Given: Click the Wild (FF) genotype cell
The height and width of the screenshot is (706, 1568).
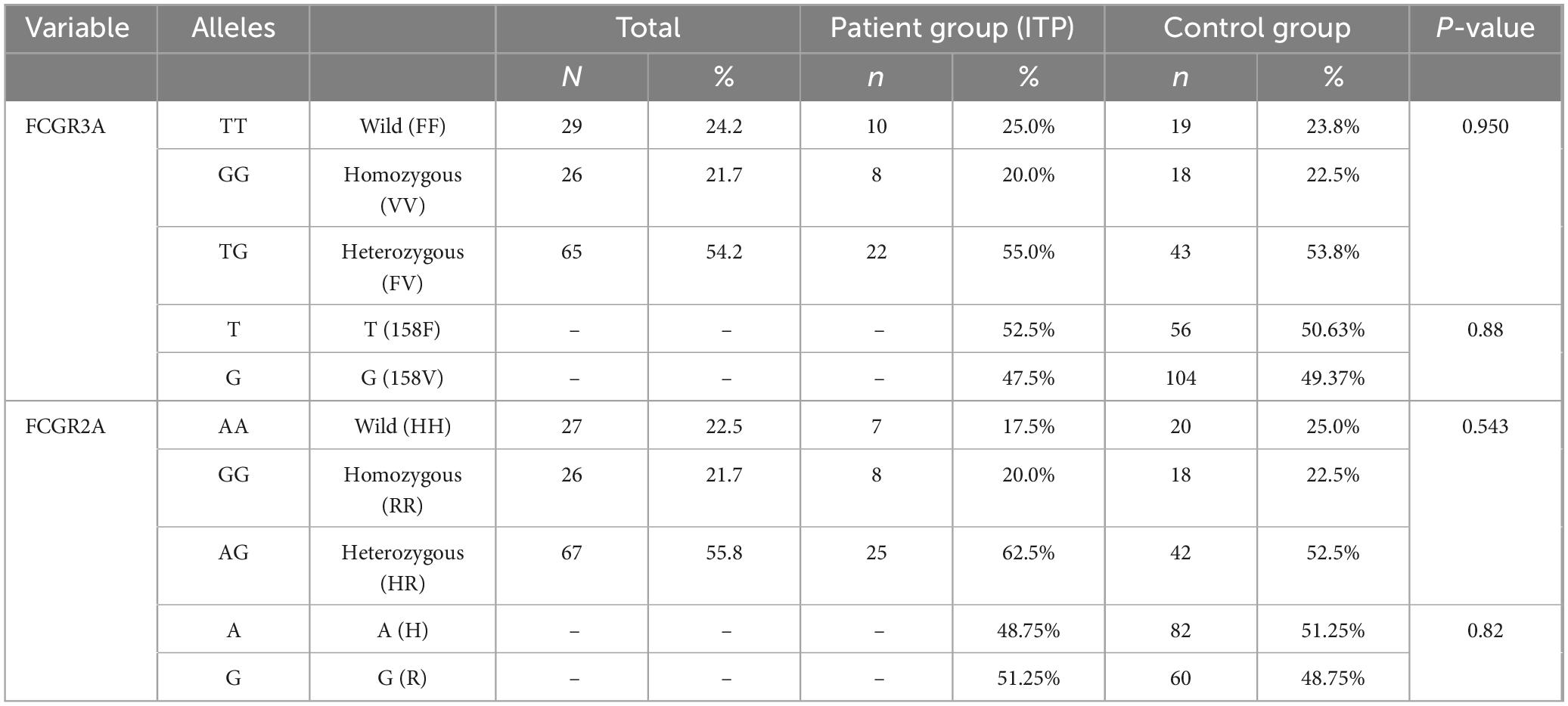Looking at the screenshot, I should [x=402, y=126].
